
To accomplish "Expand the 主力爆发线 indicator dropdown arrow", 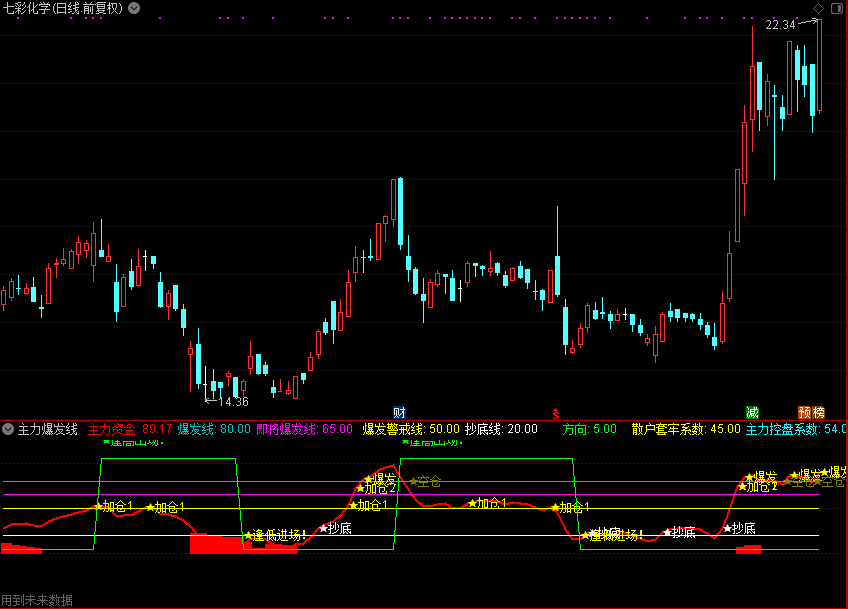I will pos(8,429).
